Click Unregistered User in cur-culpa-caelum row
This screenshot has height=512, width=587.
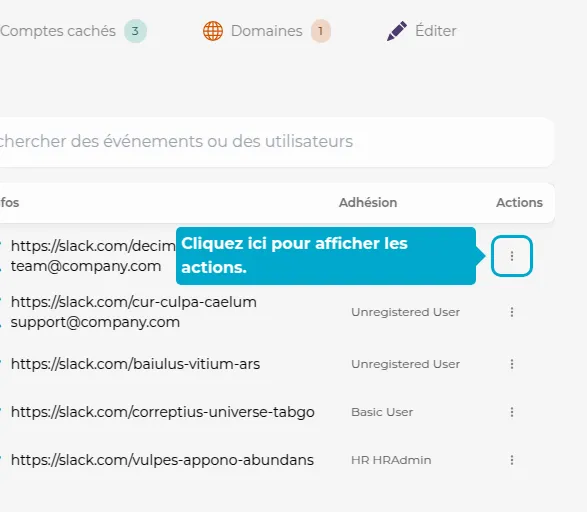(405, 312)
